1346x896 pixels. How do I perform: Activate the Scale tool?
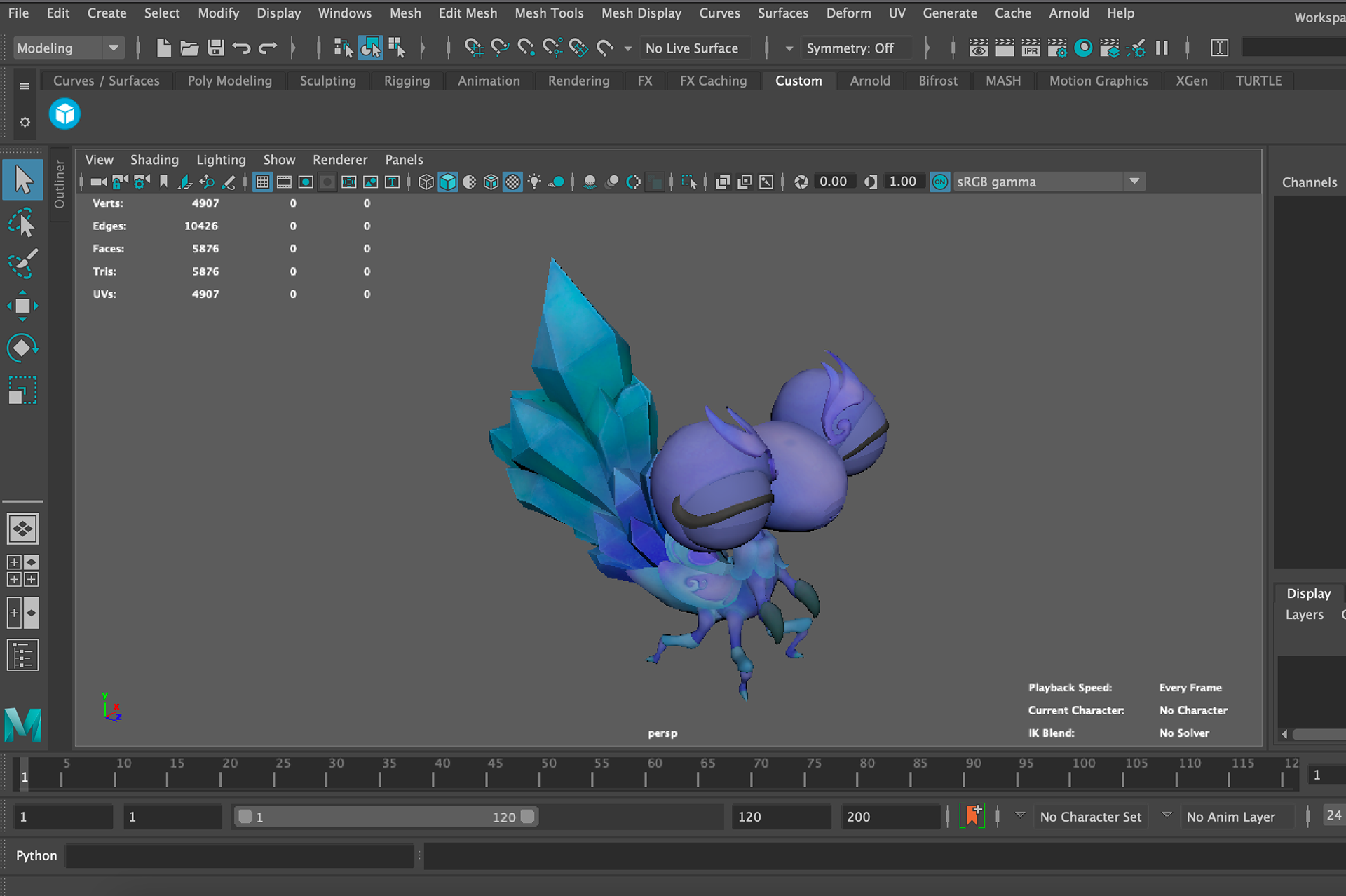(x=22, y=390)
